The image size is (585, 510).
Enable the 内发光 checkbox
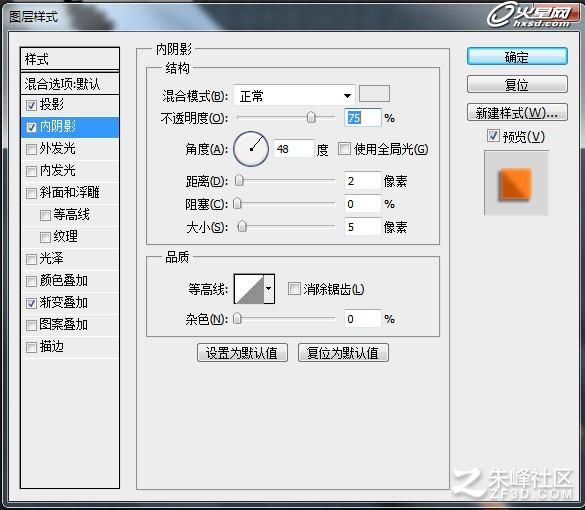(31, 171)
